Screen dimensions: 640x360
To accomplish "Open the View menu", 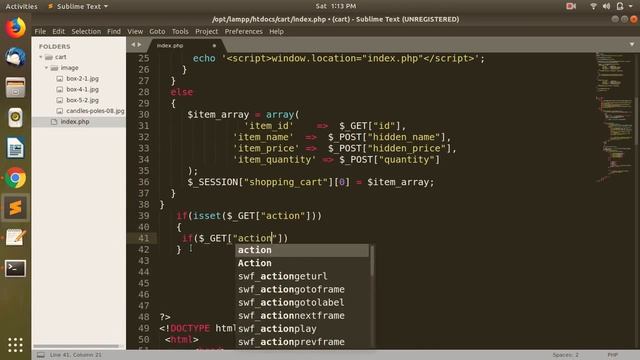I will [x=135, y=31].
